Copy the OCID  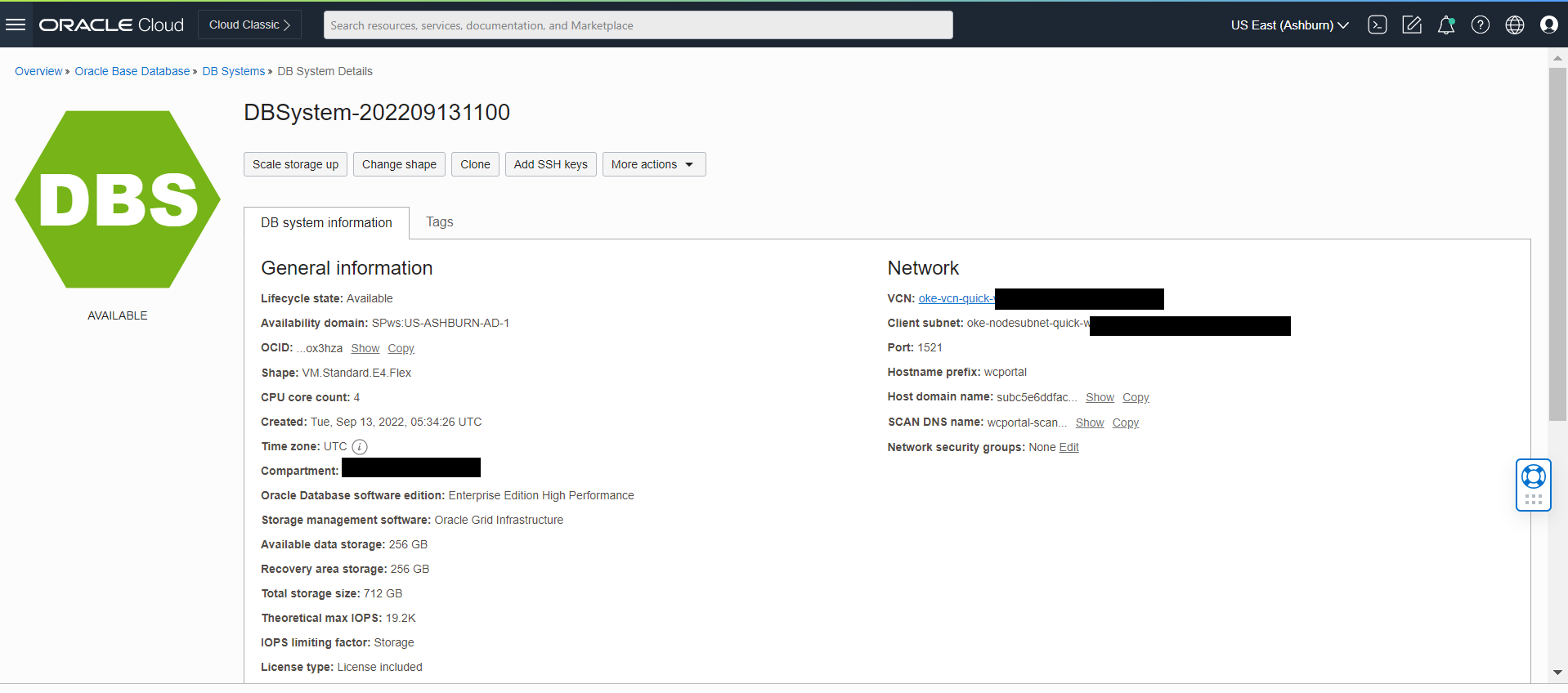pos(401,348)
